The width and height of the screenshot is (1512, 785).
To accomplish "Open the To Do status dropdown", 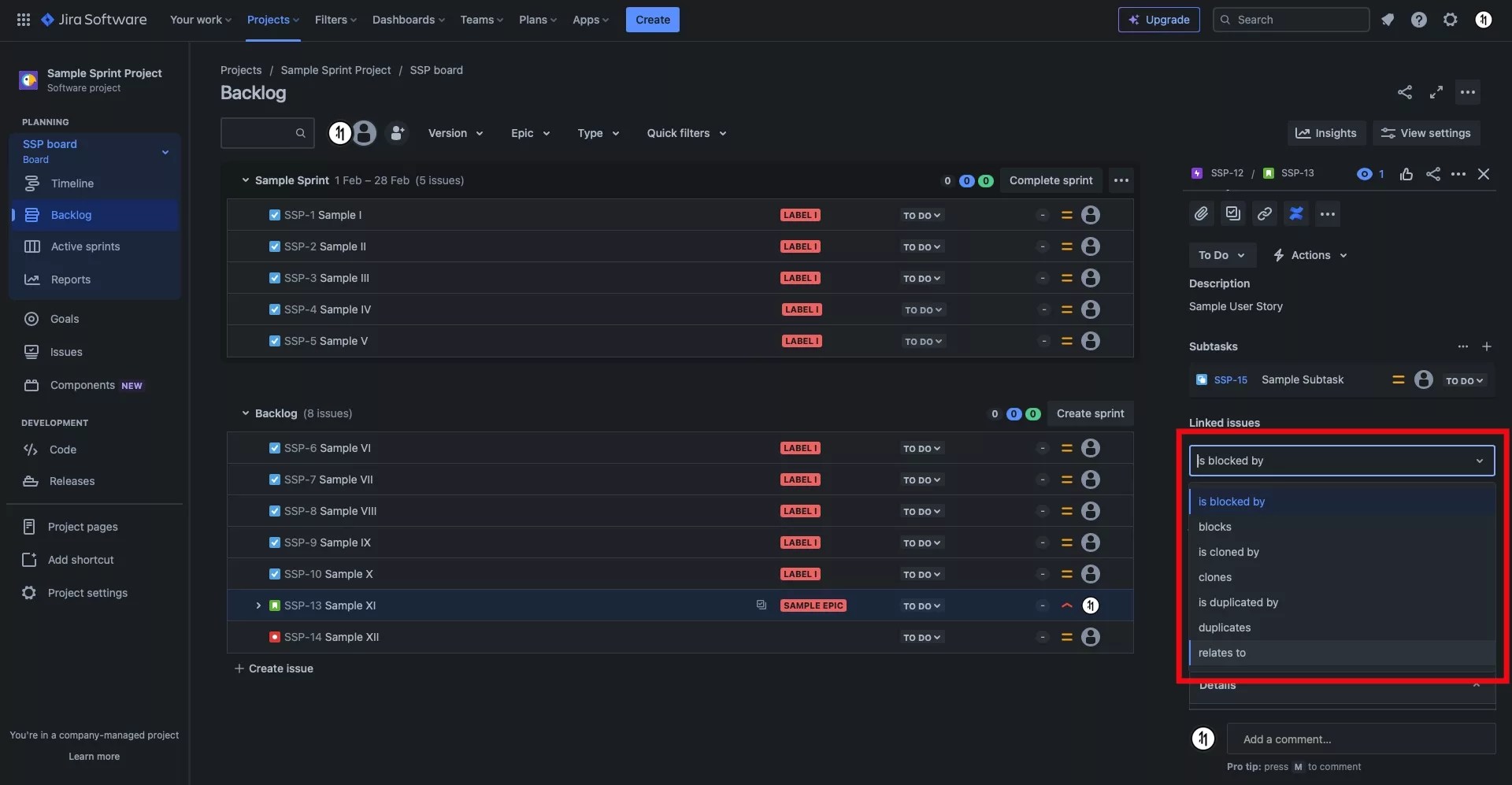I will [x=1221, y=254].
